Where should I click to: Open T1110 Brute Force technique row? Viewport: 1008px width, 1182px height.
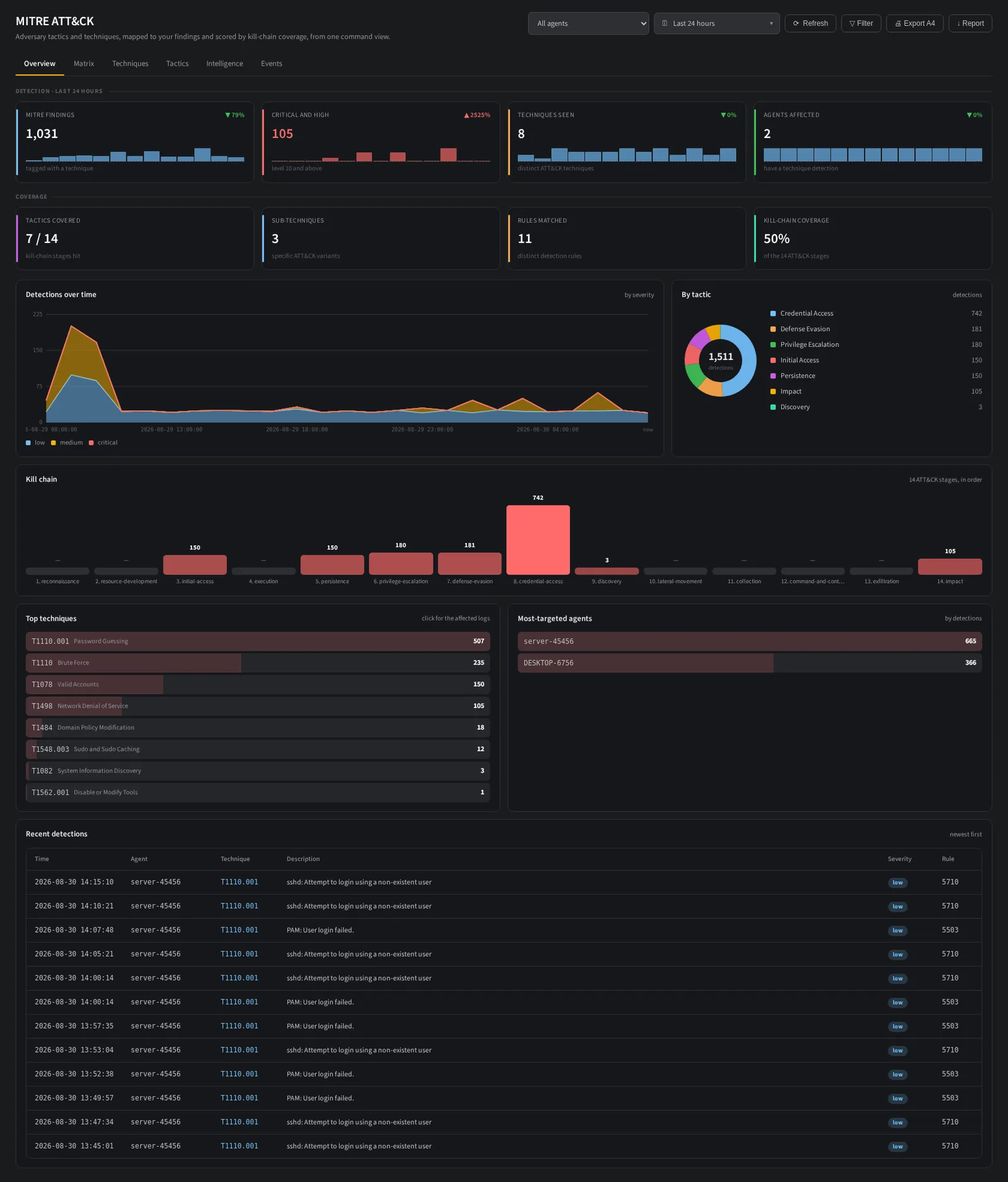(258, 663)
